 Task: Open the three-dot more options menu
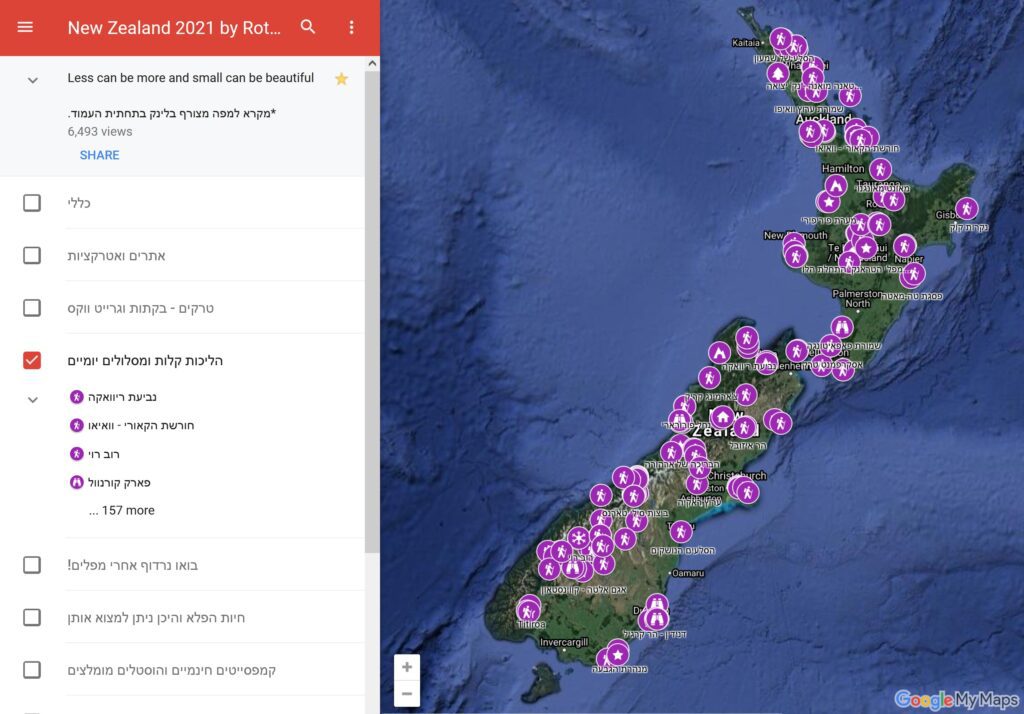(x=351, y=27)
